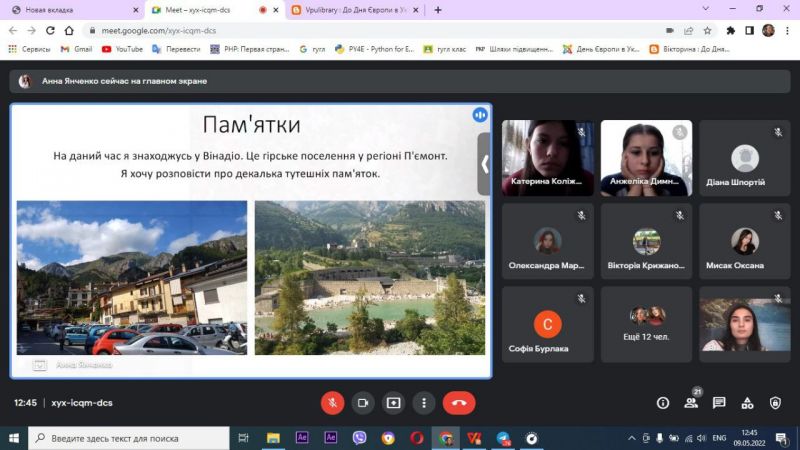The image size is (800, 450).
Task: Collapse the presentation side arrow handle
Action: click(484, 164)
